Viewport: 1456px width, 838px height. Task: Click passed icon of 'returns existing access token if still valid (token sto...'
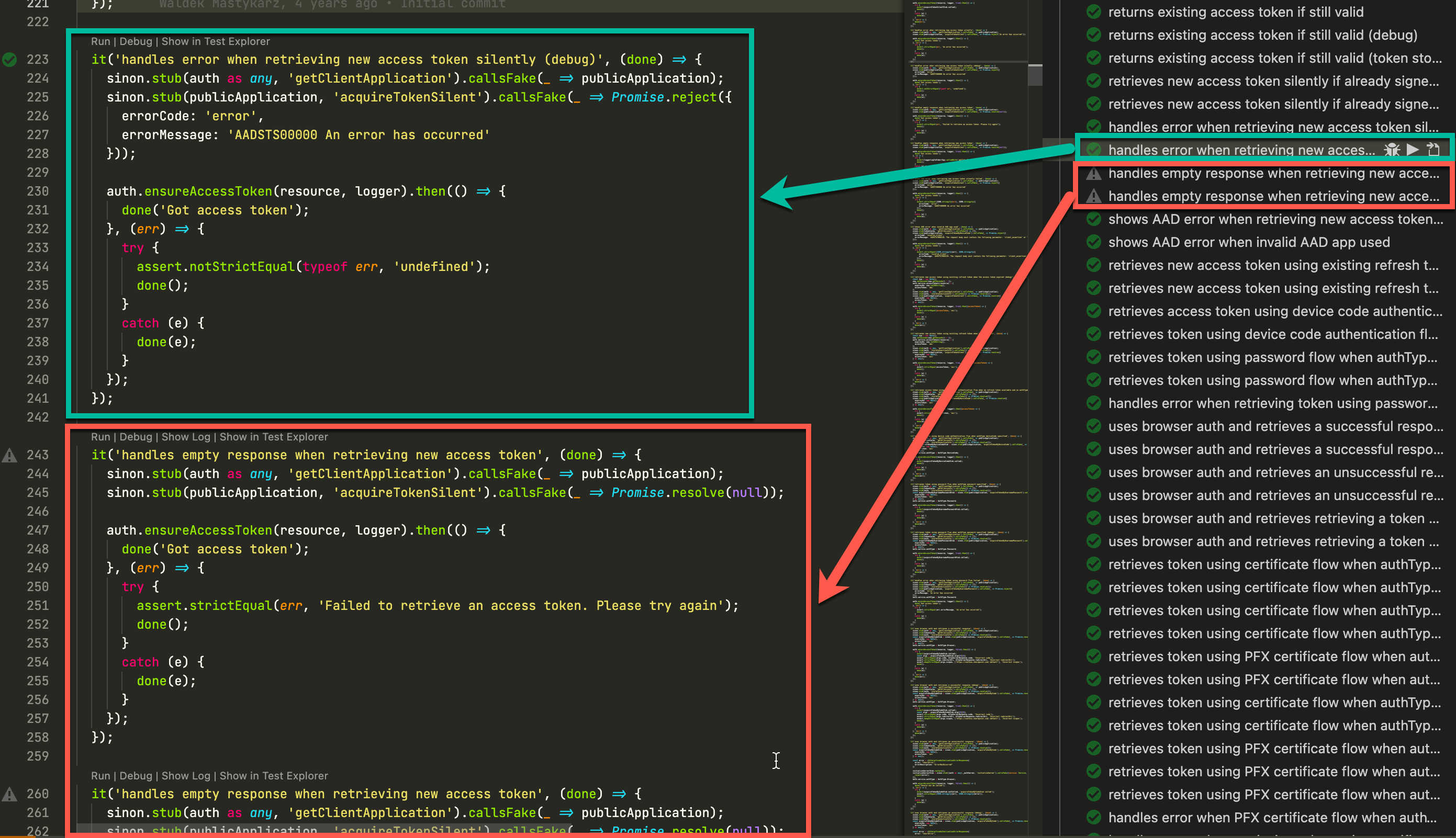1093,58
